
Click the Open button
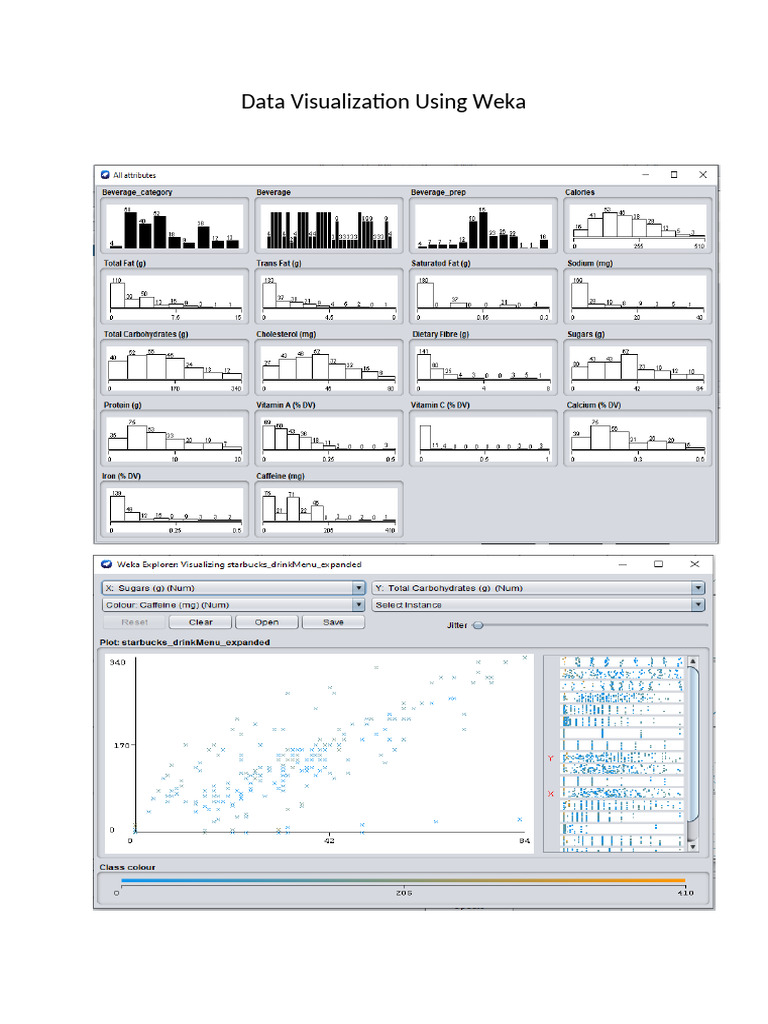[x=266, y=622]
